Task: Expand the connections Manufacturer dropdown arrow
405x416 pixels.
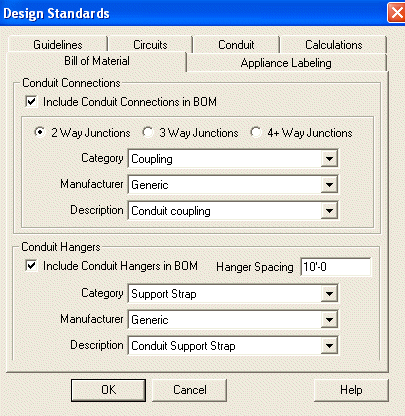Action: pyautogui.click(x=329, y=184)
